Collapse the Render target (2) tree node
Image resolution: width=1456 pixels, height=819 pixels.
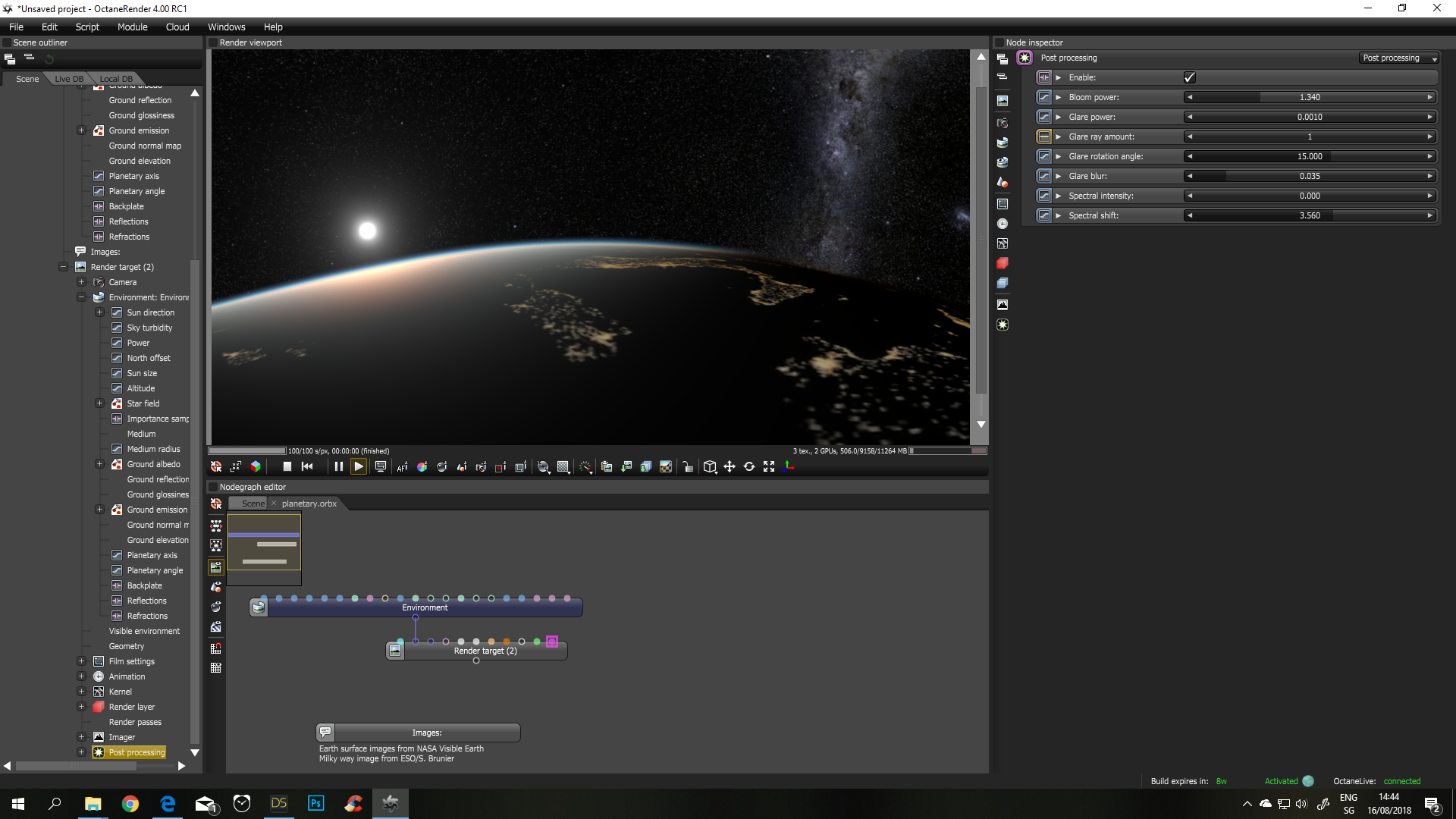[x=64, y=267]
